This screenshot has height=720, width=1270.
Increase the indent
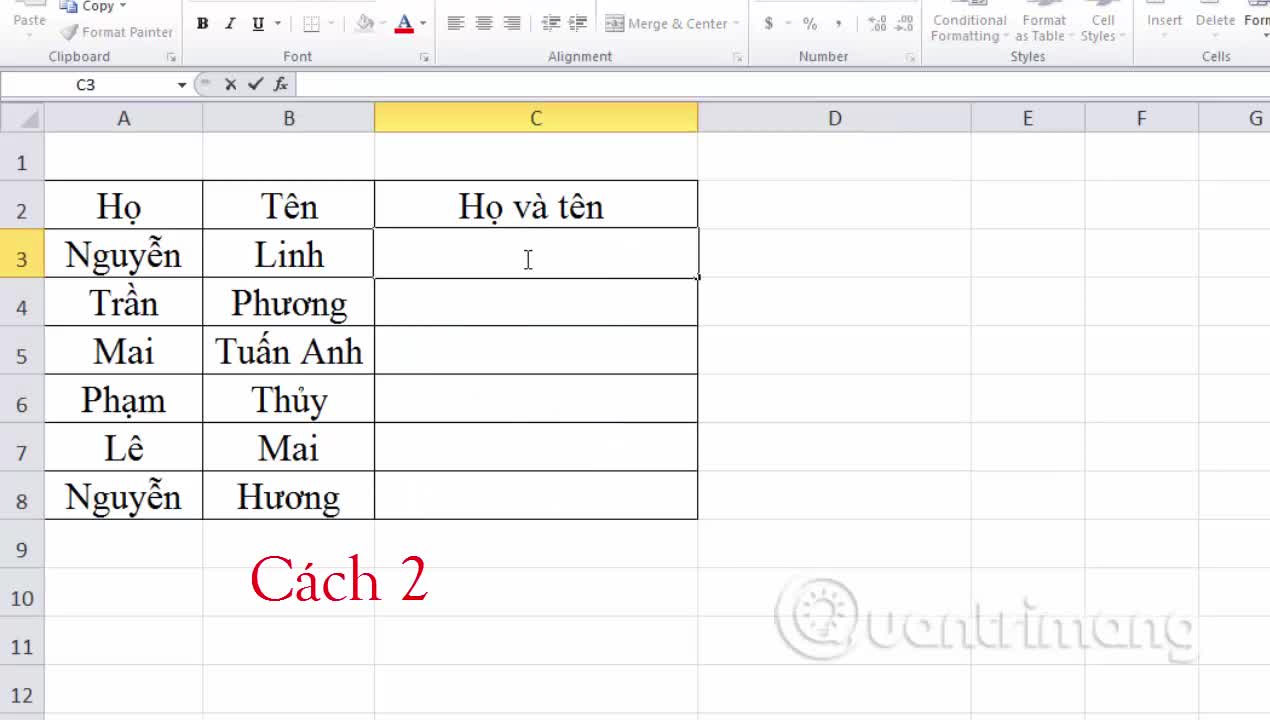coord(578,23)
